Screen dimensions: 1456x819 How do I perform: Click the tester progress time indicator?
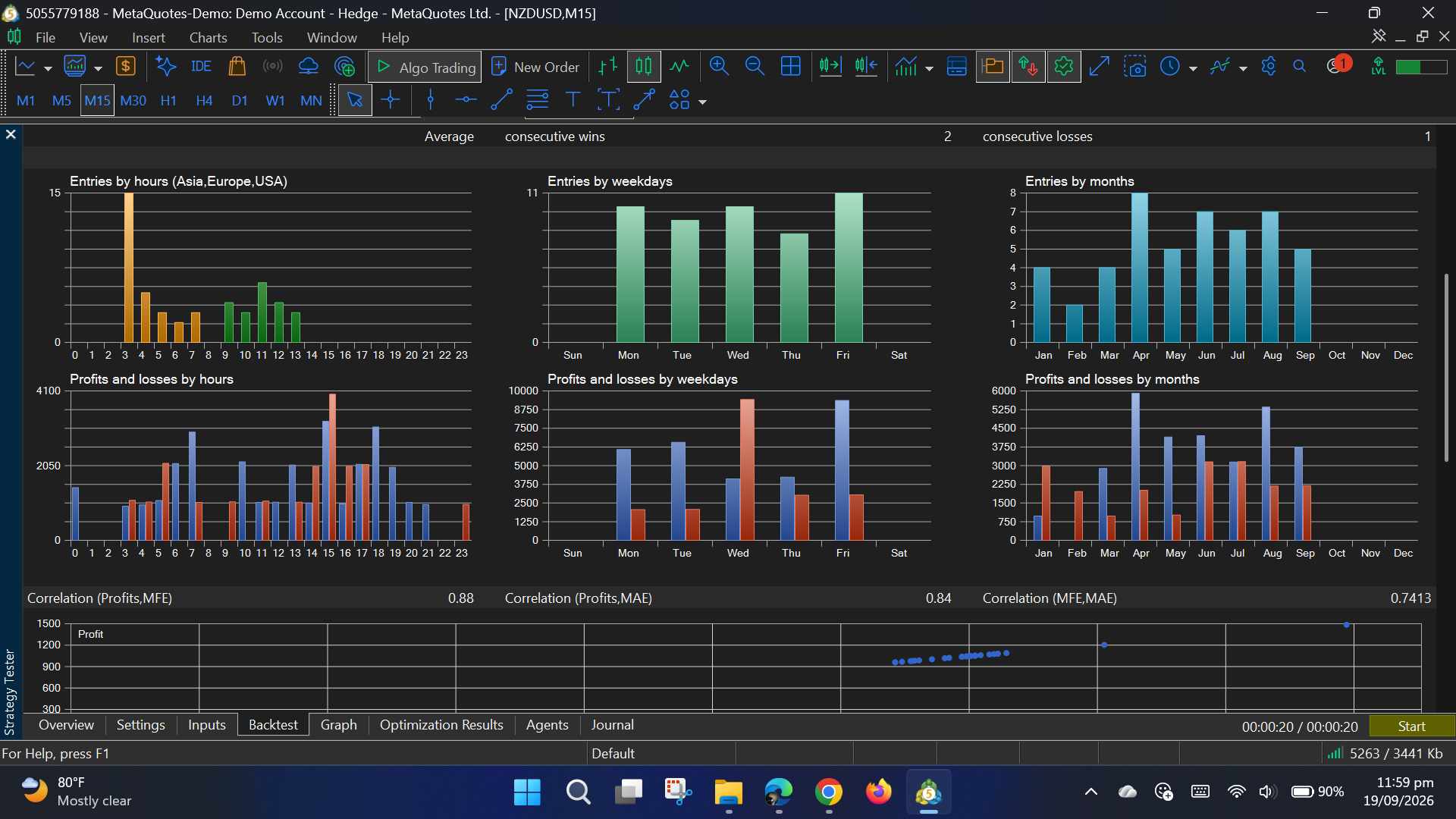click(x=1300, y=726)
